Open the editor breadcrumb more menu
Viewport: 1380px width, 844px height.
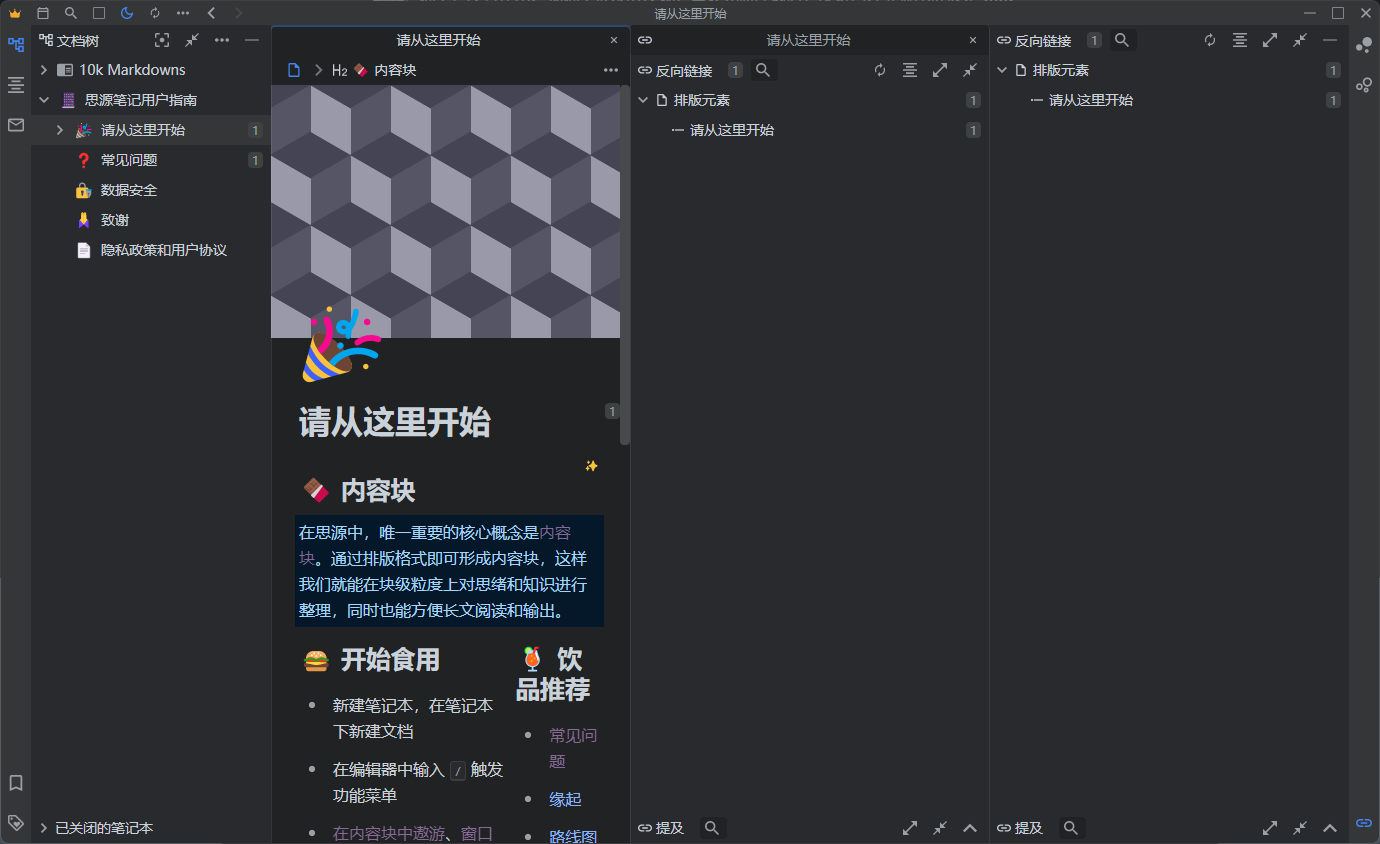click(x=610, y=70)
